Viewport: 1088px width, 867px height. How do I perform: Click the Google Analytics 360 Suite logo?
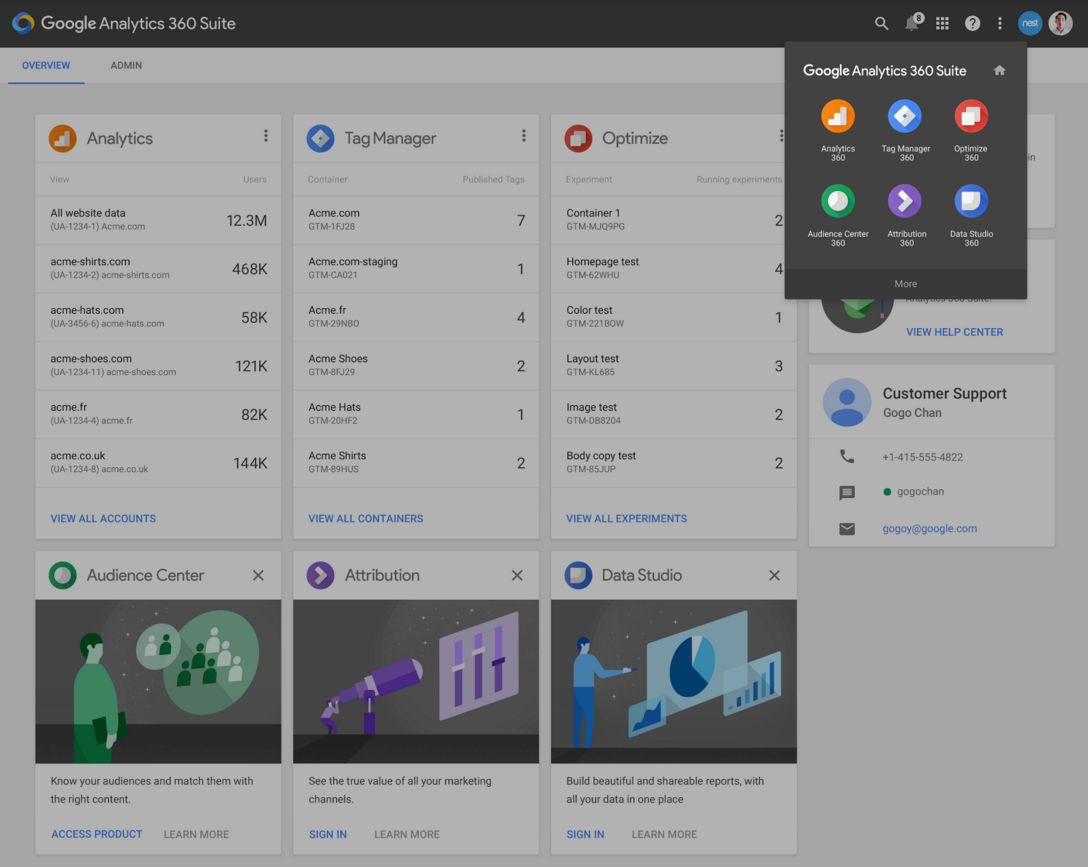coord(124,23)
